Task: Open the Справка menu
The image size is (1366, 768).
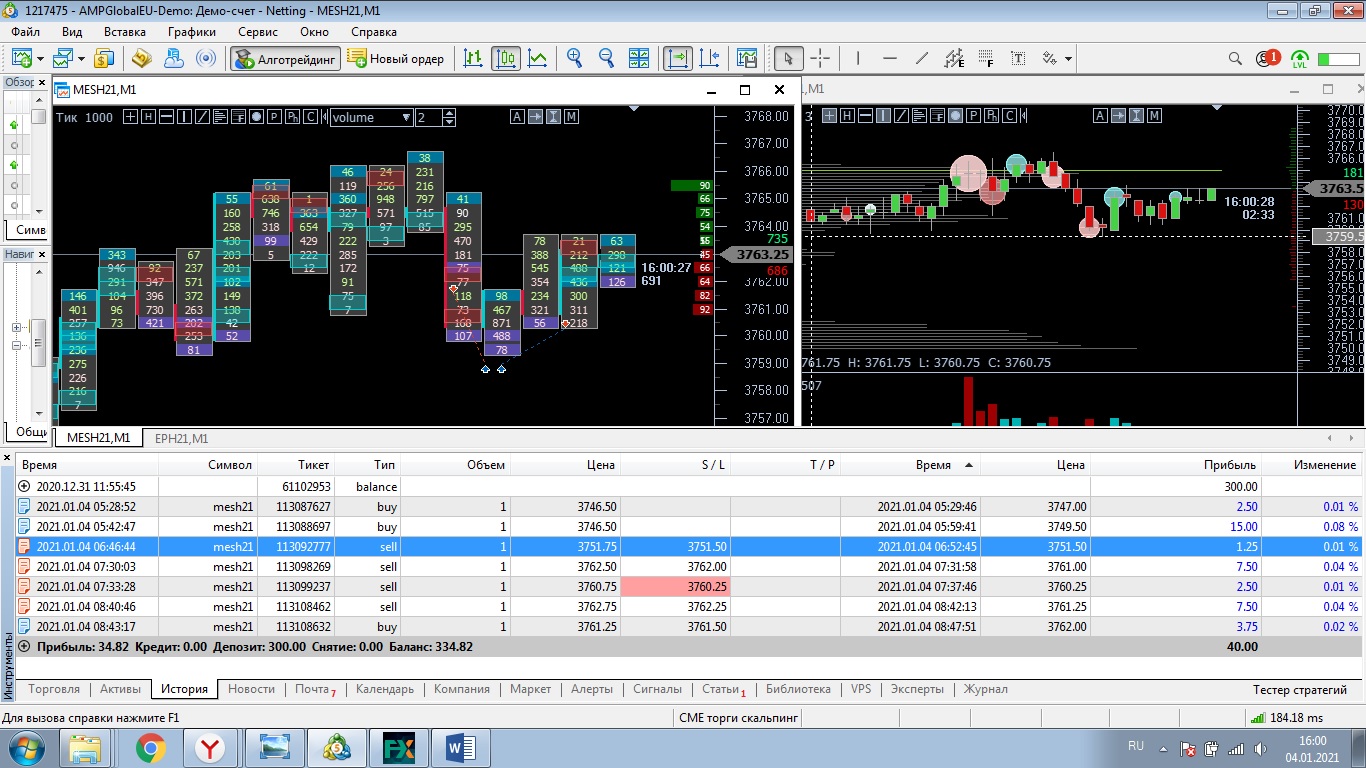Action: (x=374, y=32)
